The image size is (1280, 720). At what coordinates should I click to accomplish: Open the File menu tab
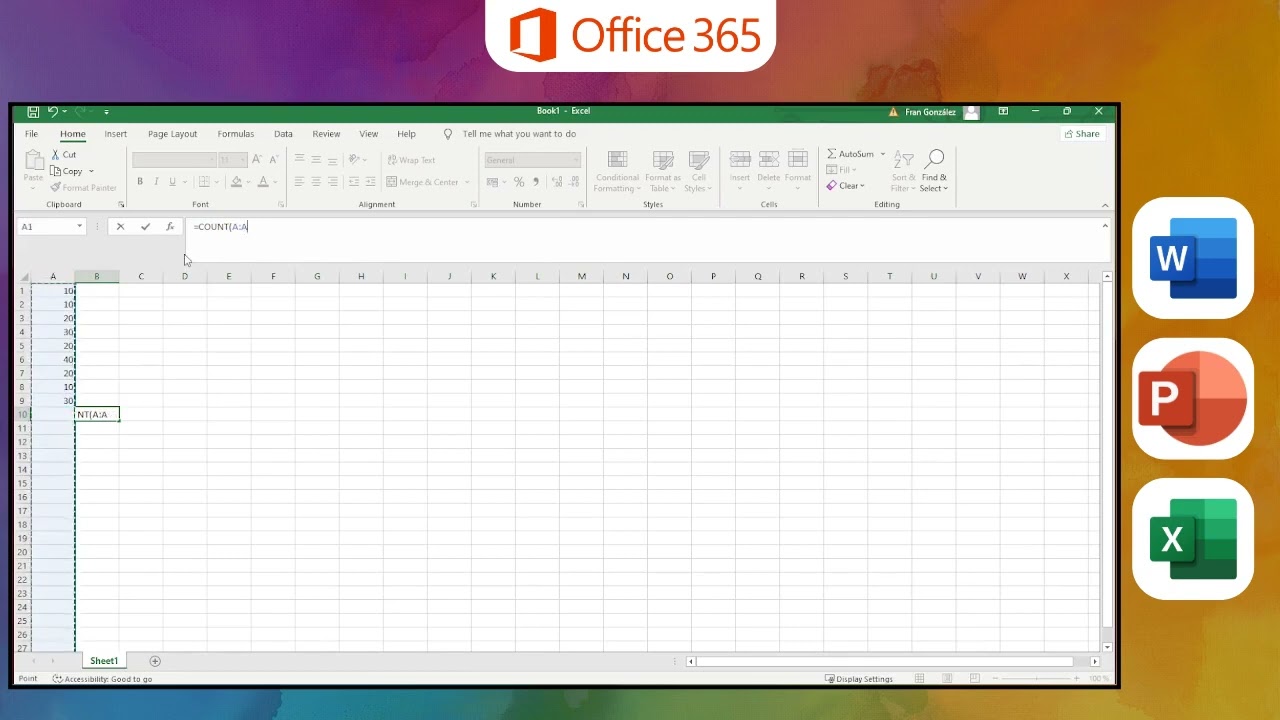tap(31, 134)
